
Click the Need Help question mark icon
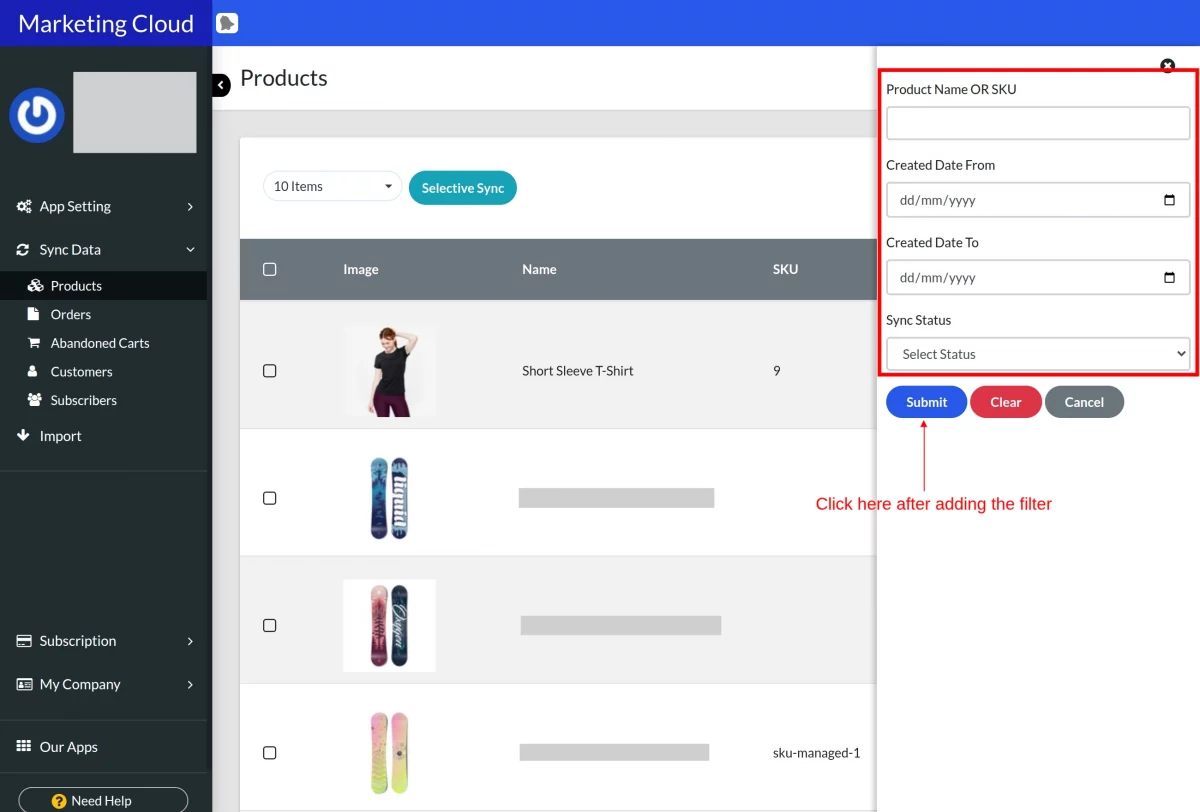[59, 801]
